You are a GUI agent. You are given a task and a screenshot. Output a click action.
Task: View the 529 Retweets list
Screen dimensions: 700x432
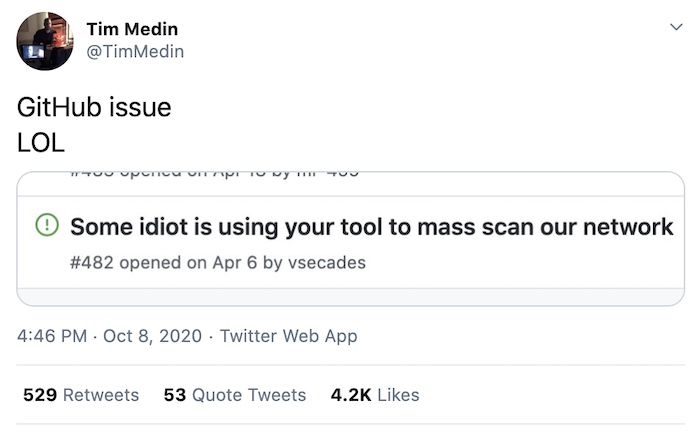coord(81,395)
